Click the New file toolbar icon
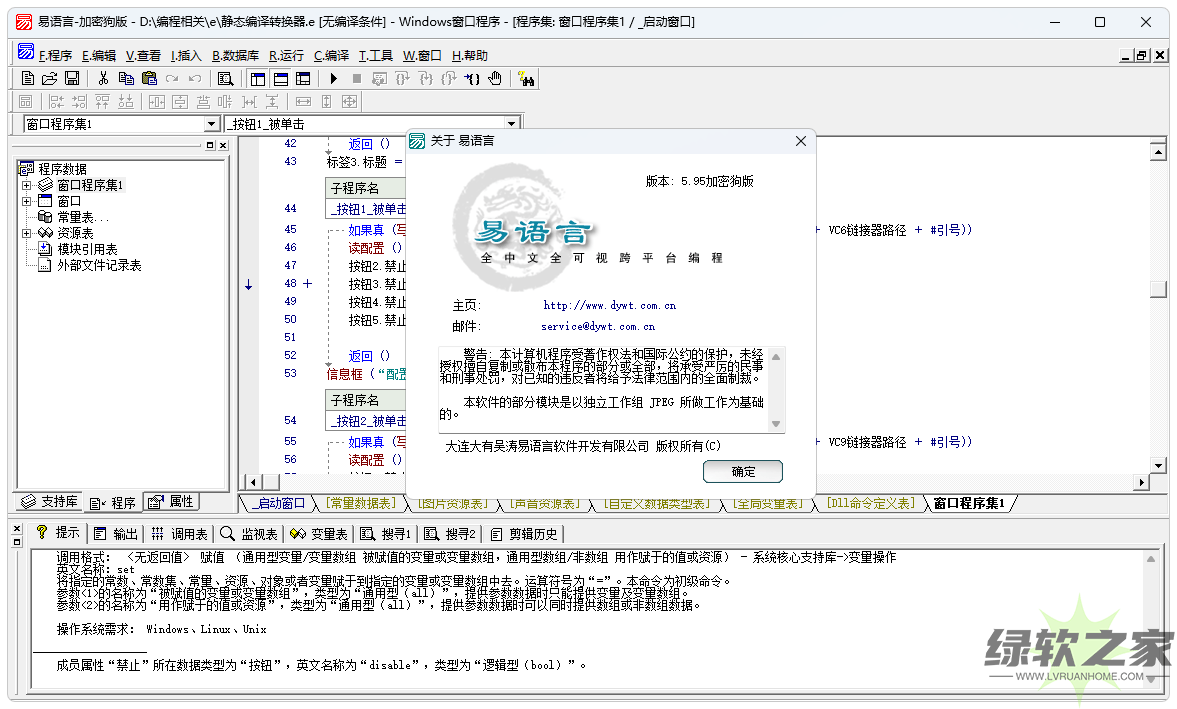Screen dimensions: 1177x709 pos(28,78)
